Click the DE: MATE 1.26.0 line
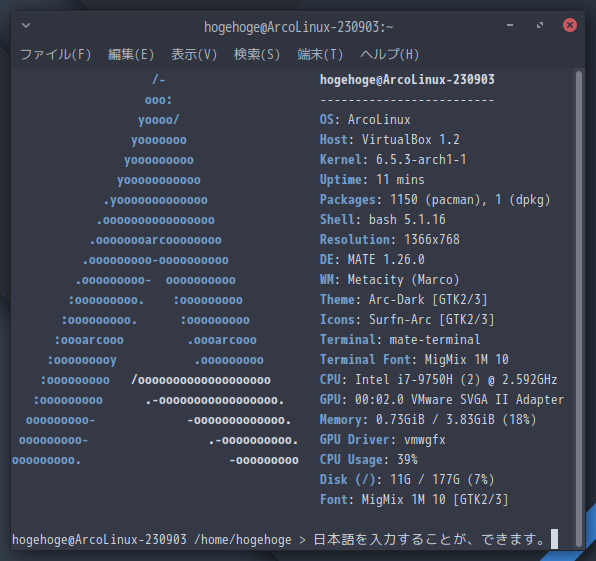Screen dimensions: 596x561 372,260
